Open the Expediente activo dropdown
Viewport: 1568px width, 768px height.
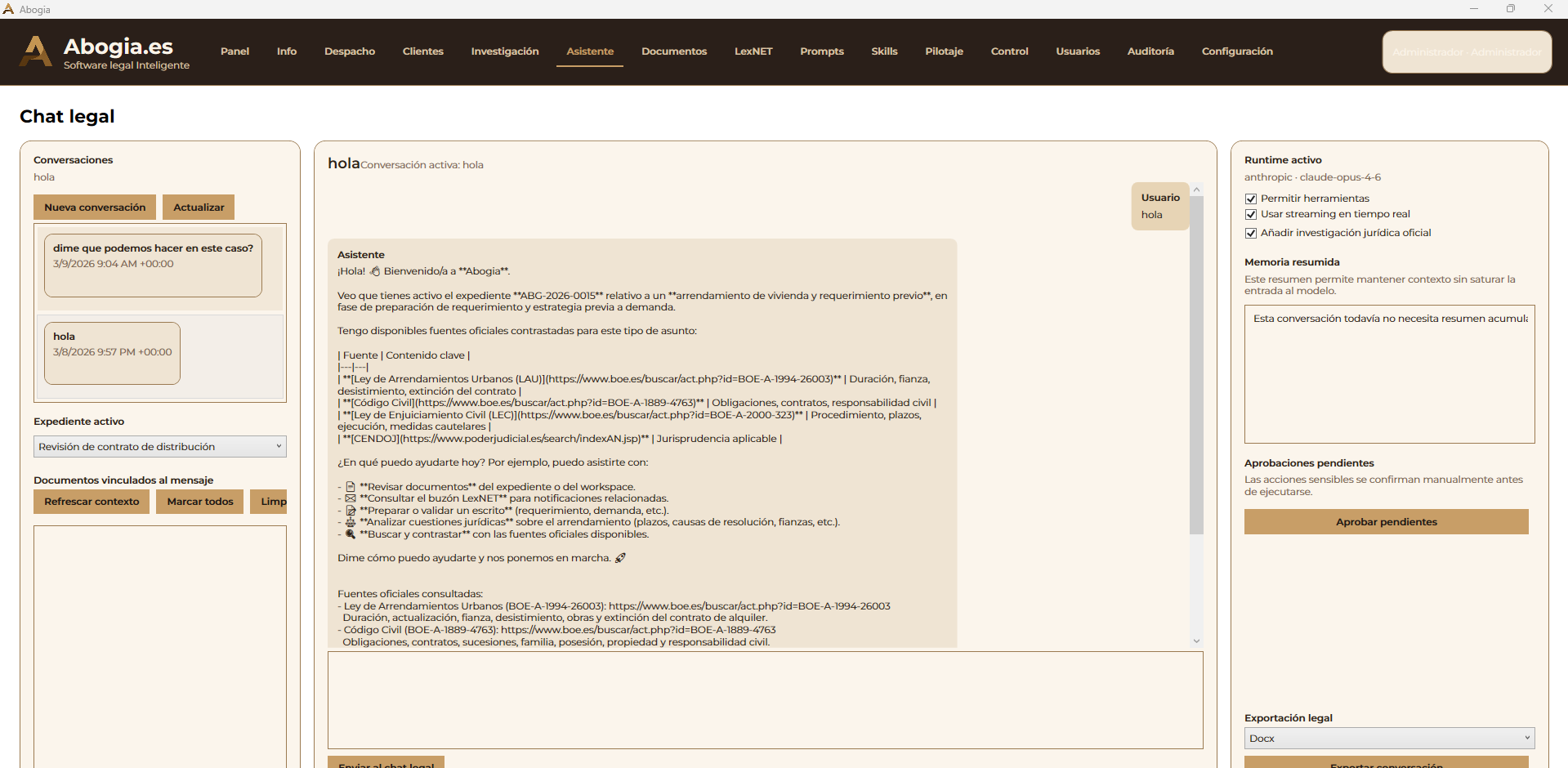159,447
